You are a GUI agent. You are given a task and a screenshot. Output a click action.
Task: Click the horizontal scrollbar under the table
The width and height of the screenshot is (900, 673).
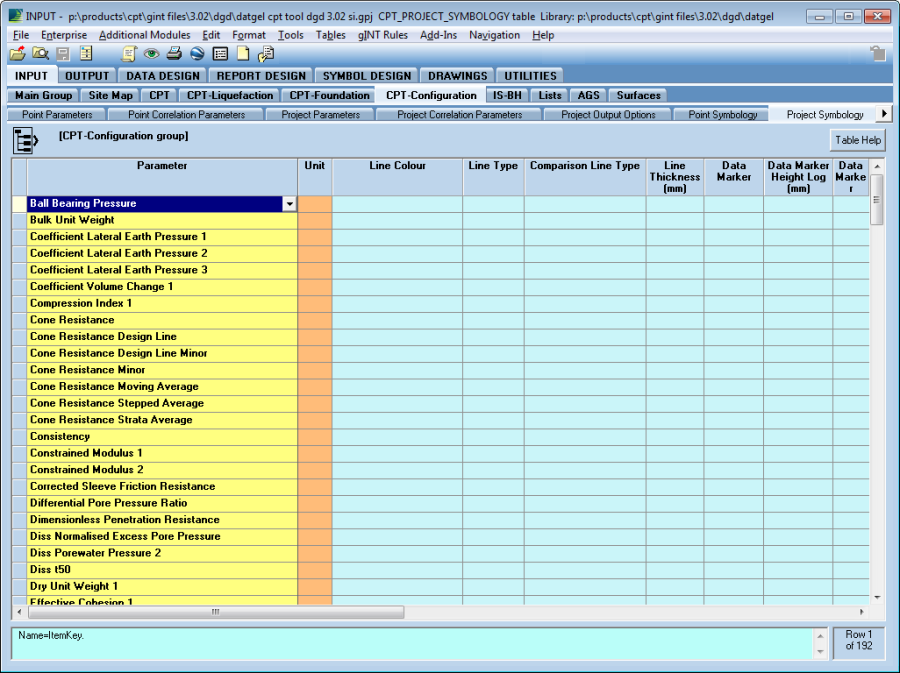tap(214, 611)
